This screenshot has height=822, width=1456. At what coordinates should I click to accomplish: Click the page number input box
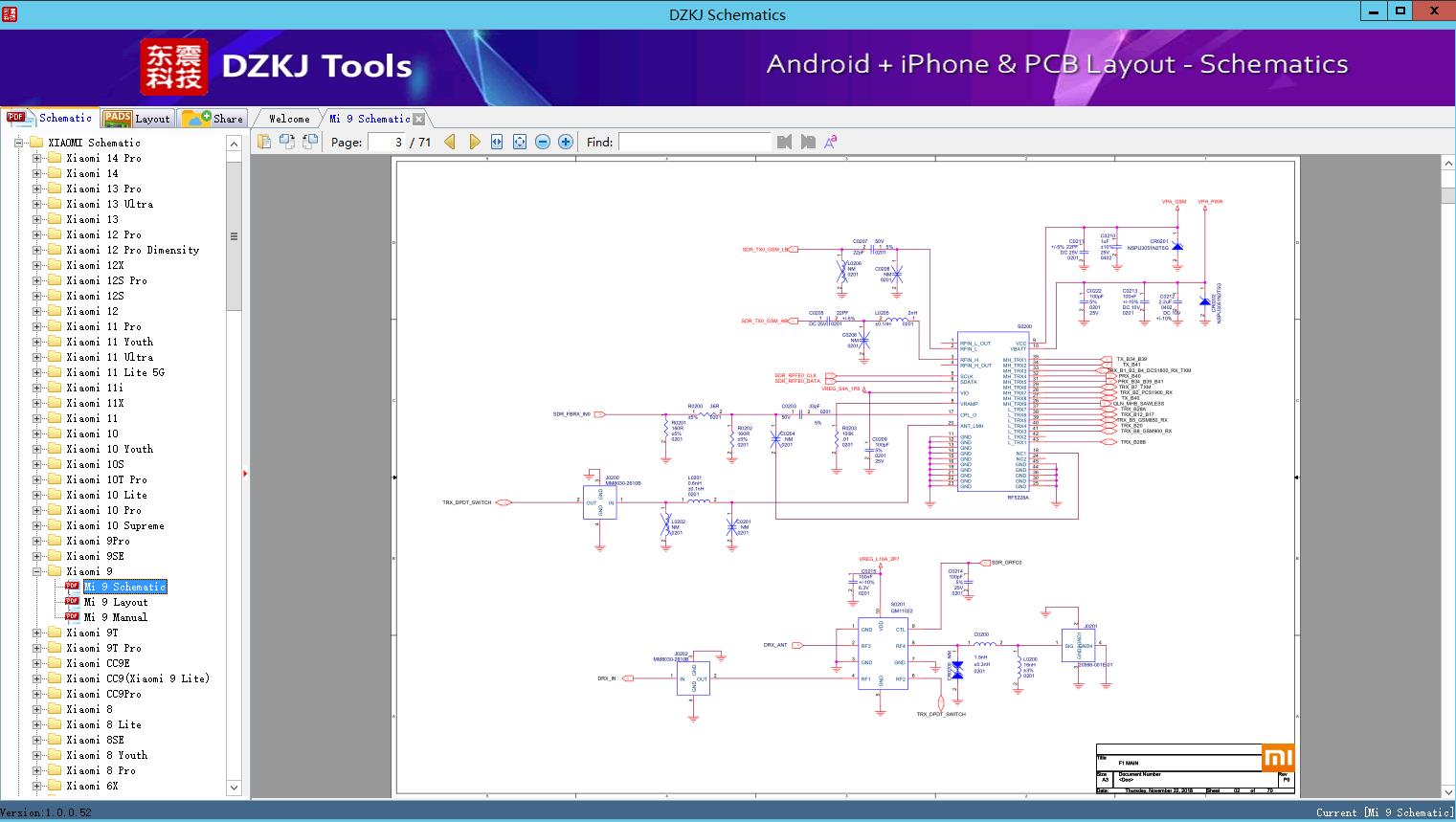[387, 142]
